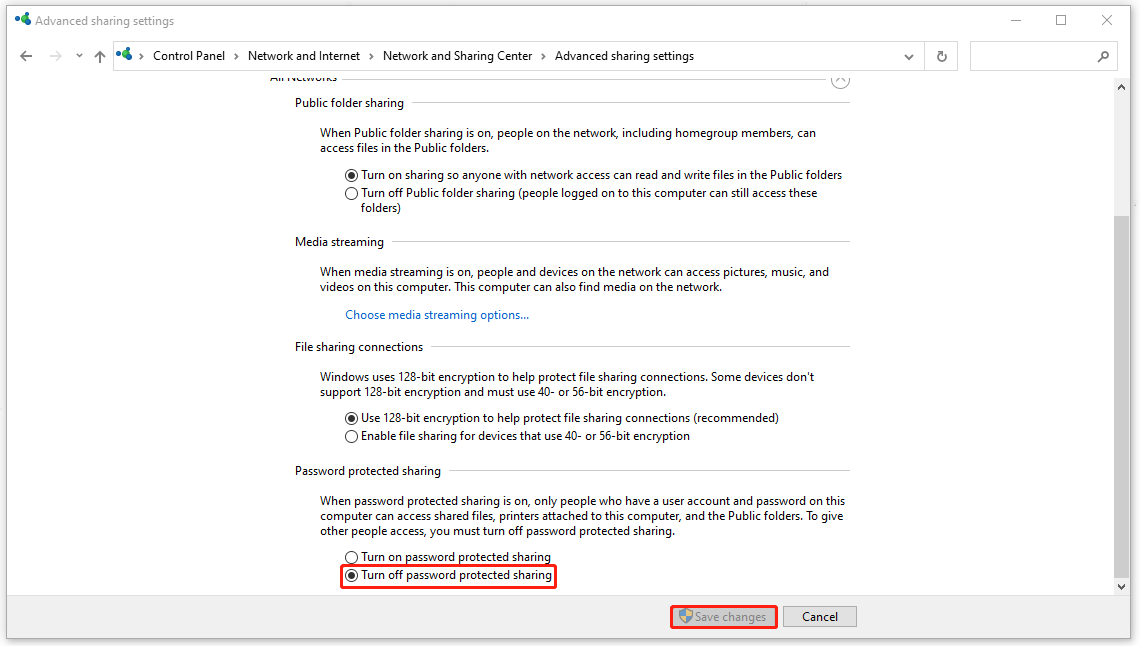This screenshot has width=1140, height=646.
Task: Click the UAC shield on Save changes
Action: [687, 616]
